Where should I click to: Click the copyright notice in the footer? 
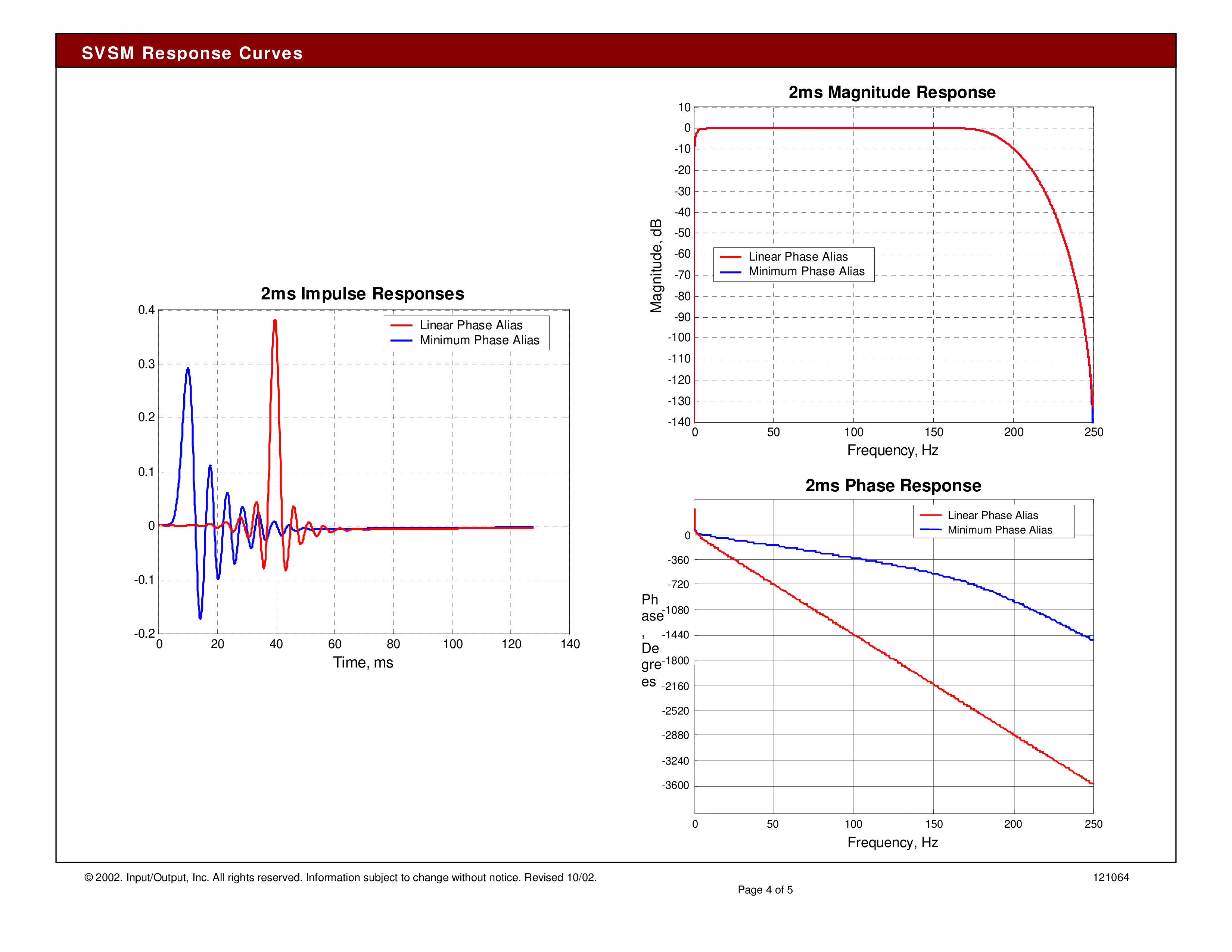tap(340, 877)
